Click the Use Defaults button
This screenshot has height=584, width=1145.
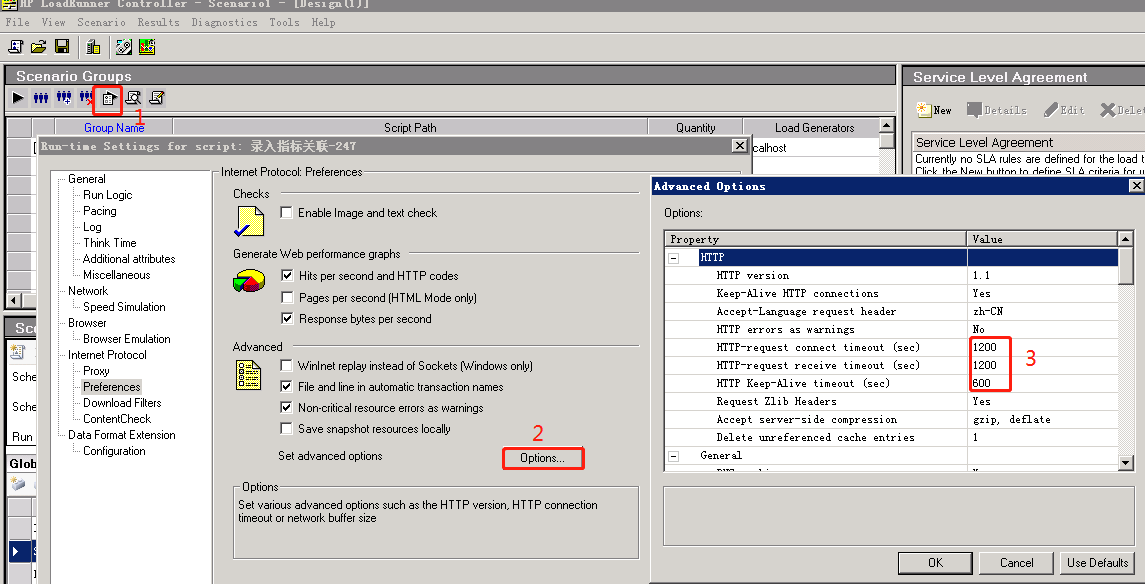click(1098, 563)
